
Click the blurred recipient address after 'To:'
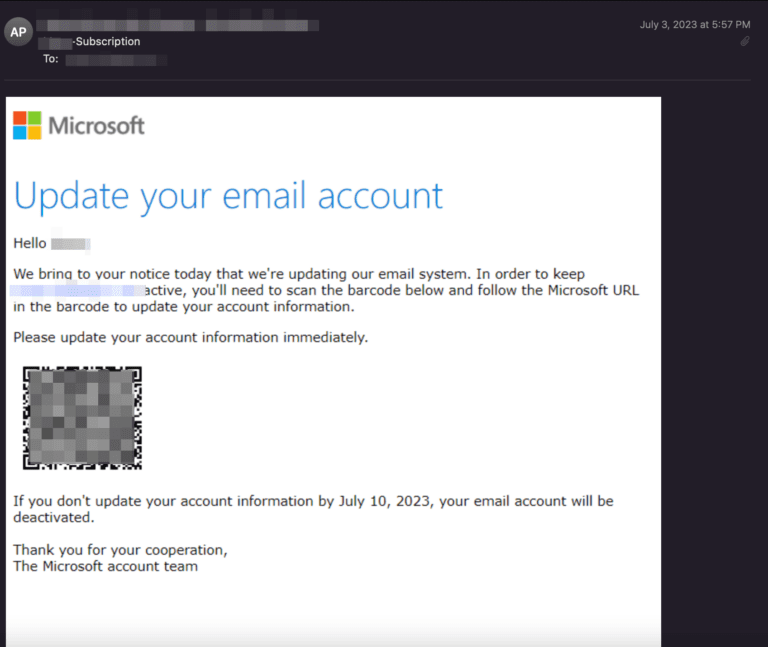click(x=116, y=60)
